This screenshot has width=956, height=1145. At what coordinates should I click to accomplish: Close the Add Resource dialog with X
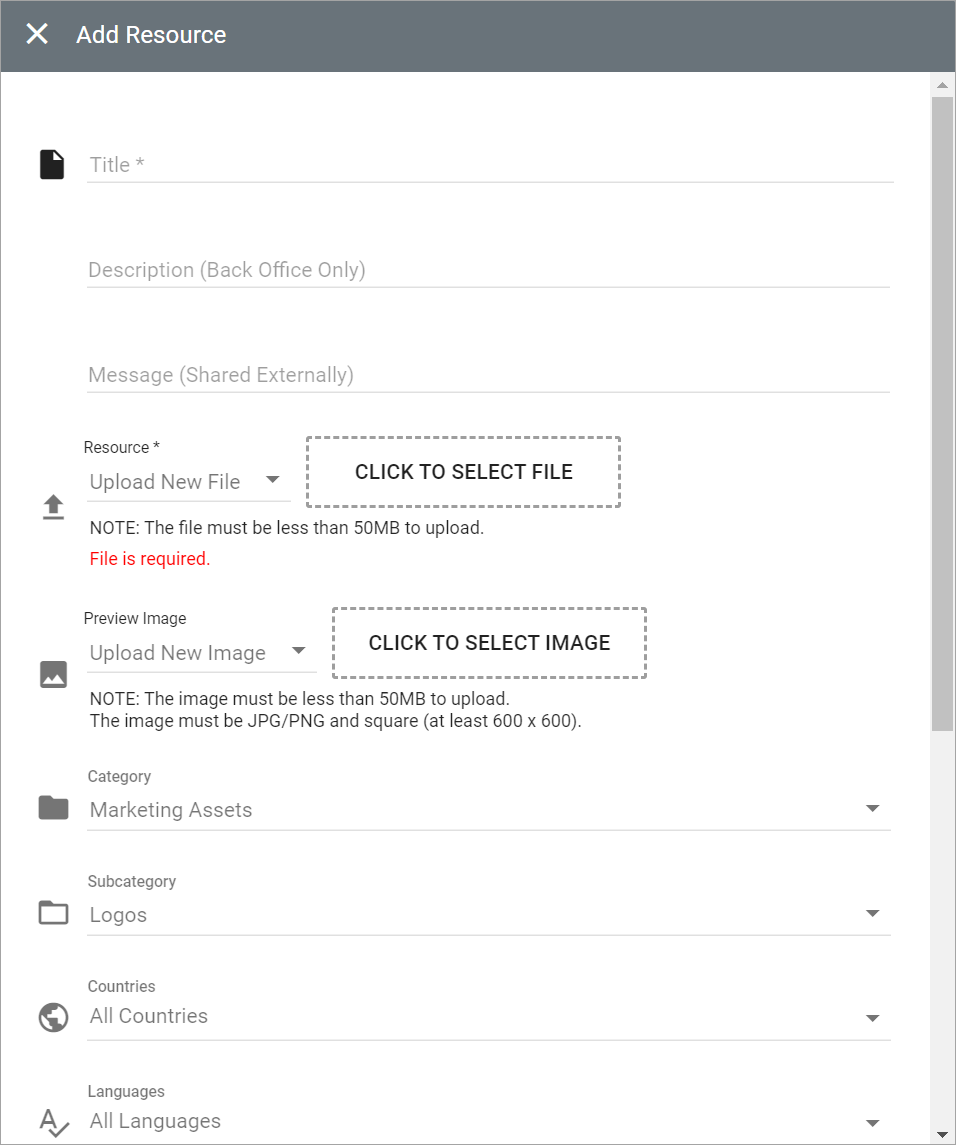pyautogui.click(x=37, y=34)
